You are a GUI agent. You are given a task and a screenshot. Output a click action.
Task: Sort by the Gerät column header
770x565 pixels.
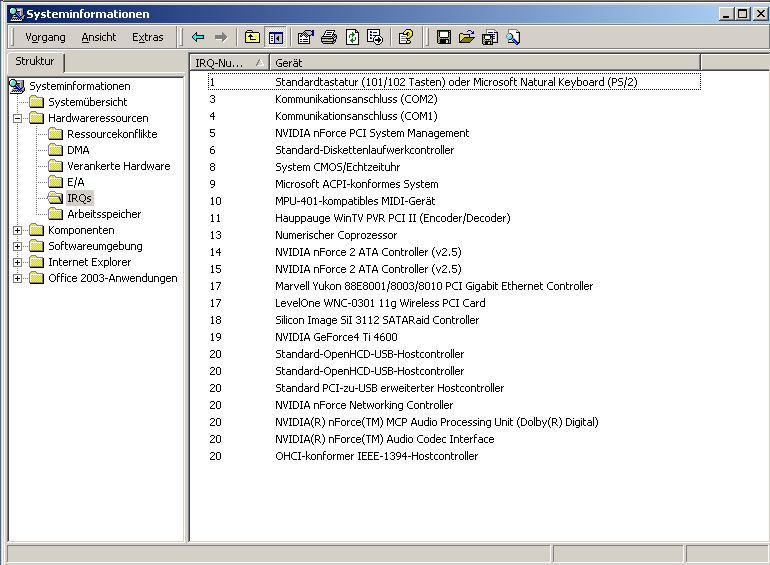[485, 63]
